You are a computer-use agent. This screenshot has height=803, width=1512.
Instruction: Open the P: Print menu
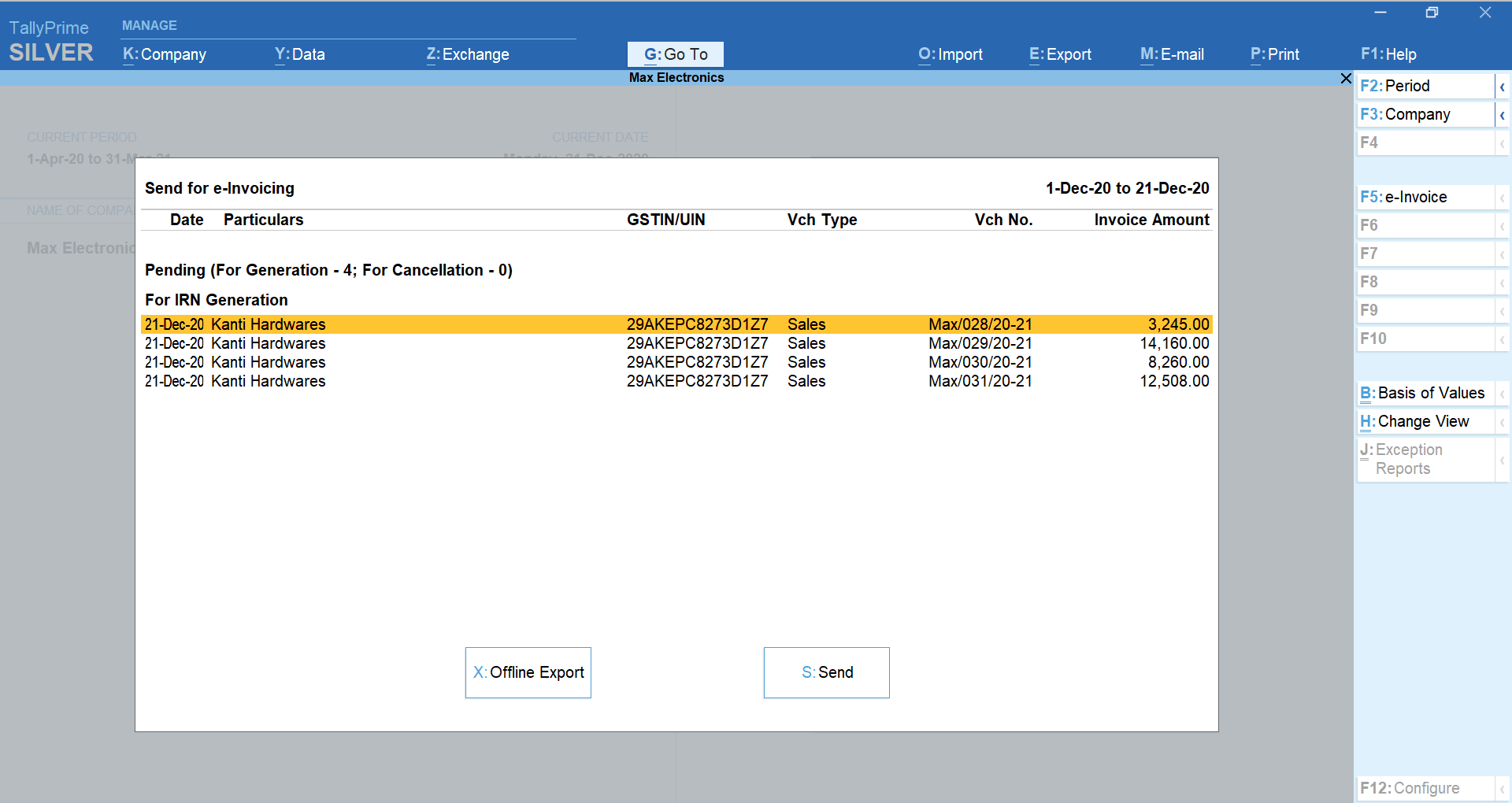coord(1275,54)
